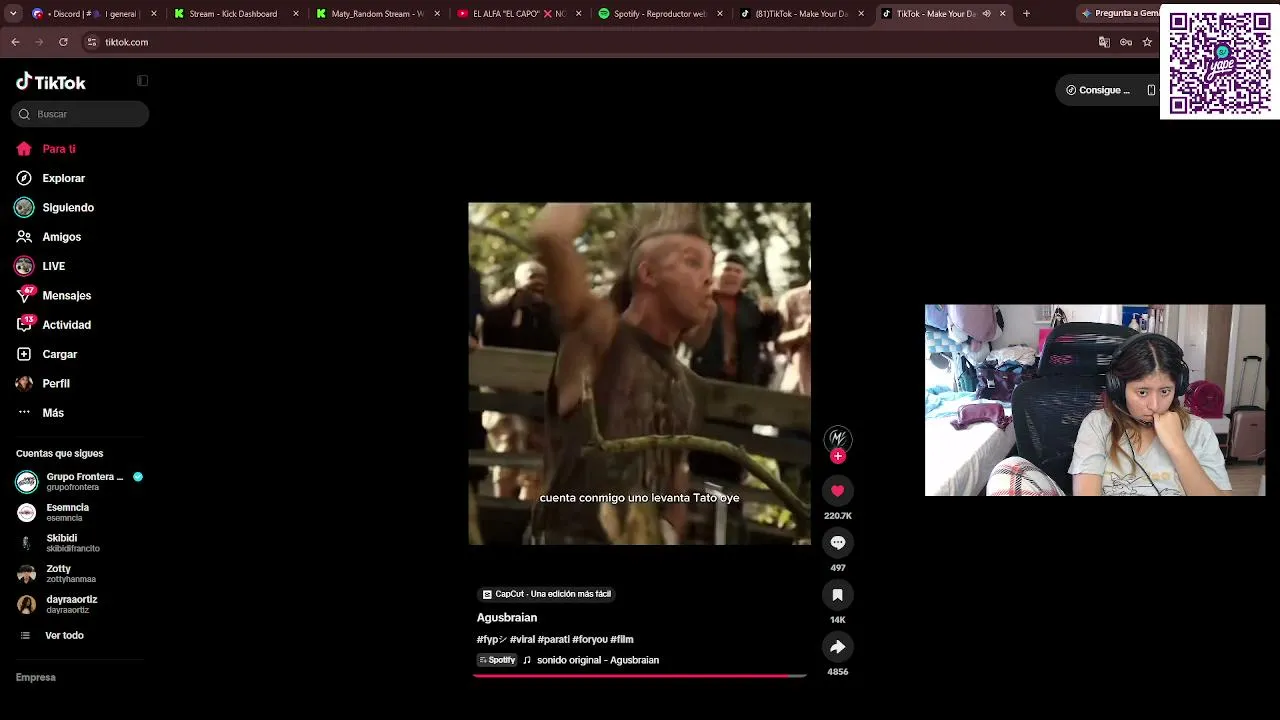Switch to the Maty_Random Stream tab
This screenshot has width=1280, height=720.
click(378, 14)
